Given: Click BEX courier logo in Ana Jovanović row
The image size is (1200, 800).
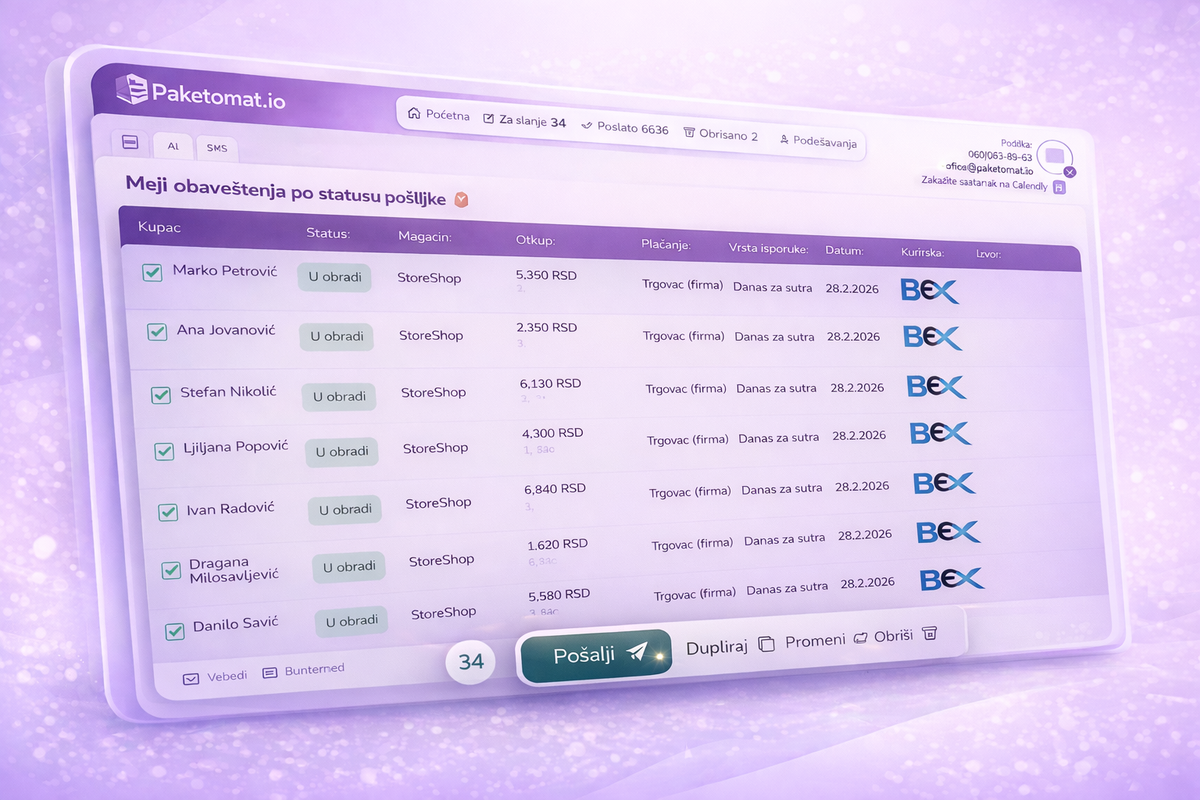Looking at the screenshot, I should coord(933,337).
